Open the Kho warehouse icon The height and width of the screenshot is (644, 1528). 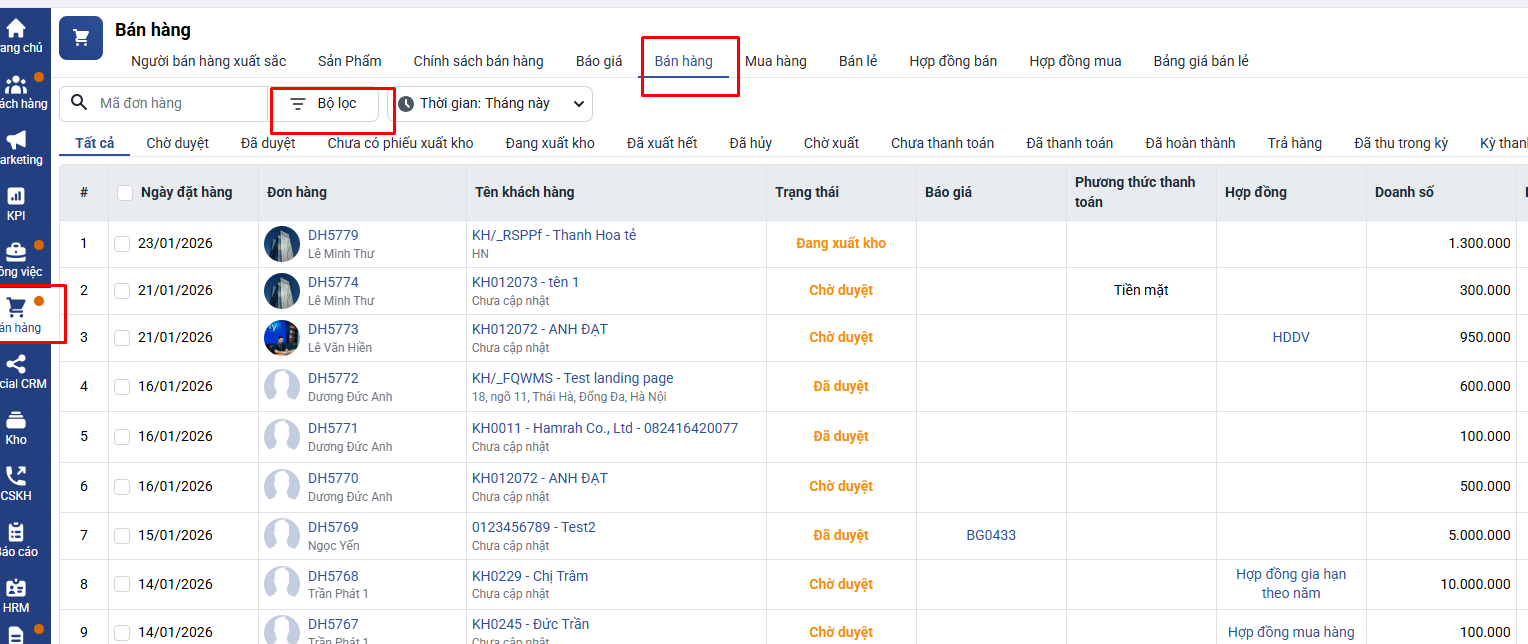pos(16,421)
